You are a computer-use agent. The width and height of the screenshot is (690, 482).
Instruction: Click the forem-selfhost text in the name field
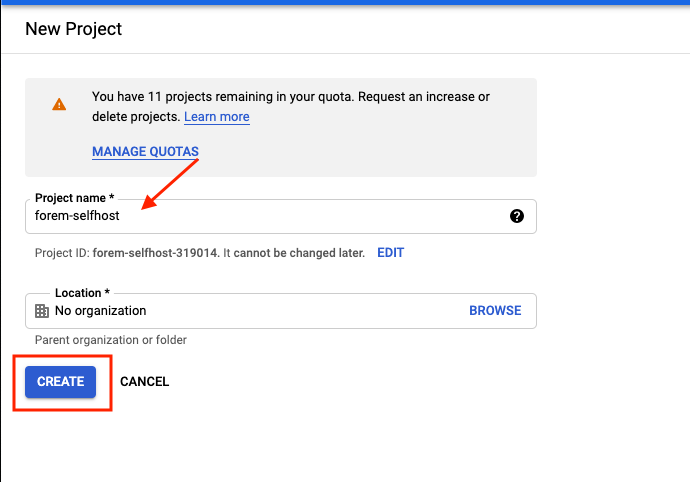pos(77,216)
